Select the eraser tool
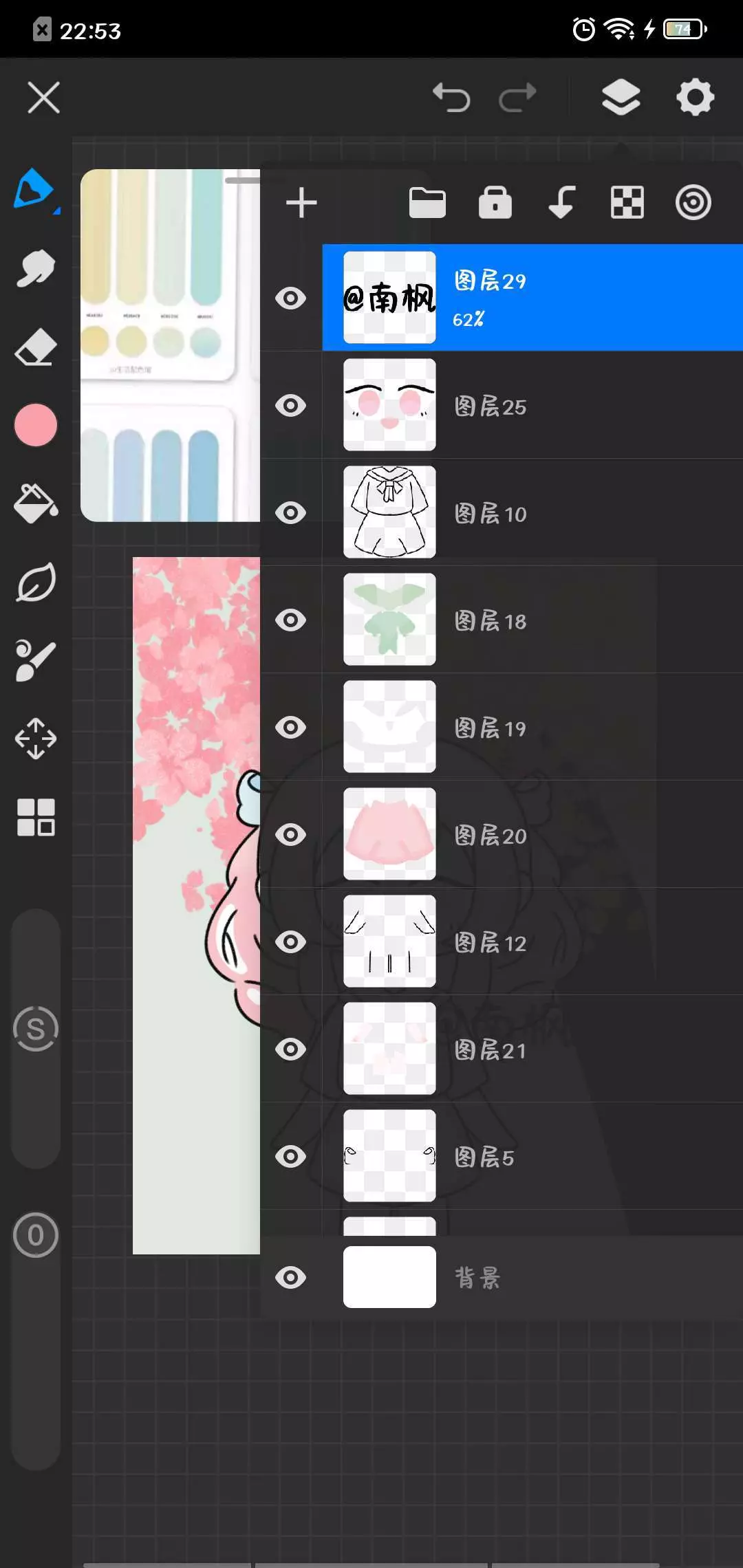Image resolution: width=743 pixels, height=1568 pixels. pos(36,347)
